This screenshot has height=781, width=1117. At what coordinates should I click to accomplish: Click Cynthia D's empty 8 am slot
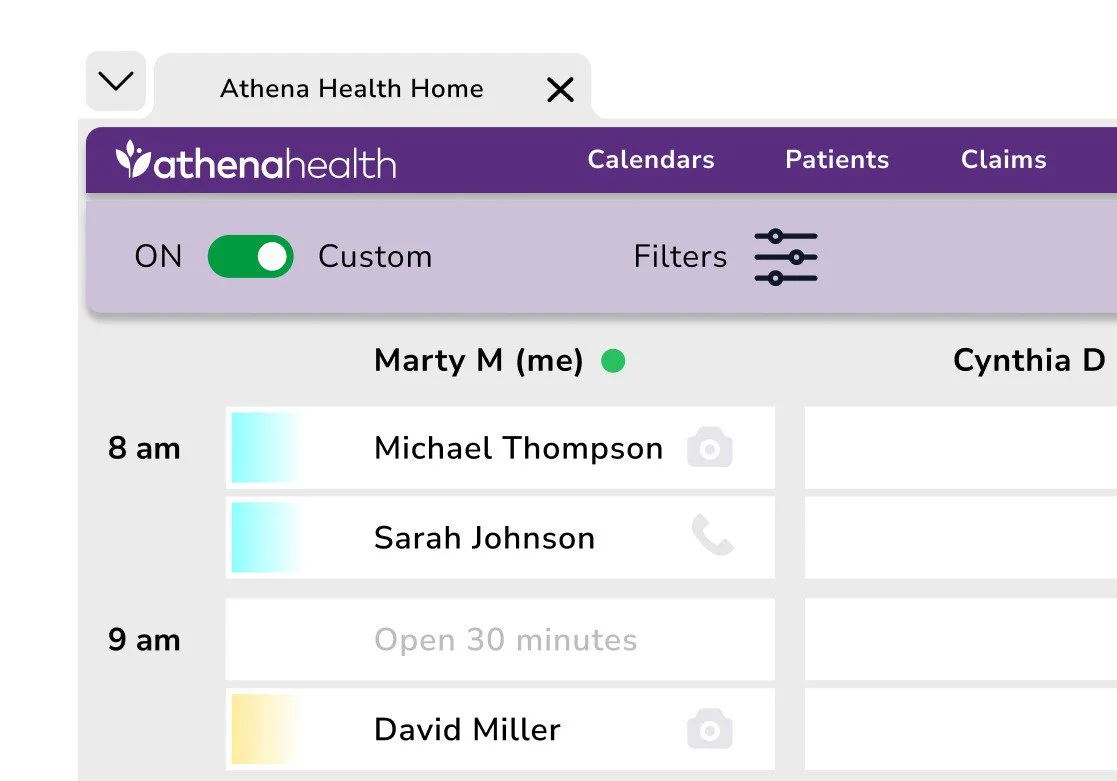pos(960,448)
